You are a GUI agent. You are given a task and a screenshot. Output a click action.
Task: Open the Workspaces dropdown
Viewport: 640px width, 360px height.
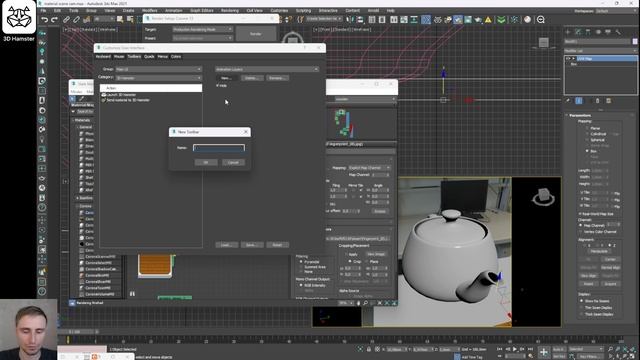[x=616, y=11]
